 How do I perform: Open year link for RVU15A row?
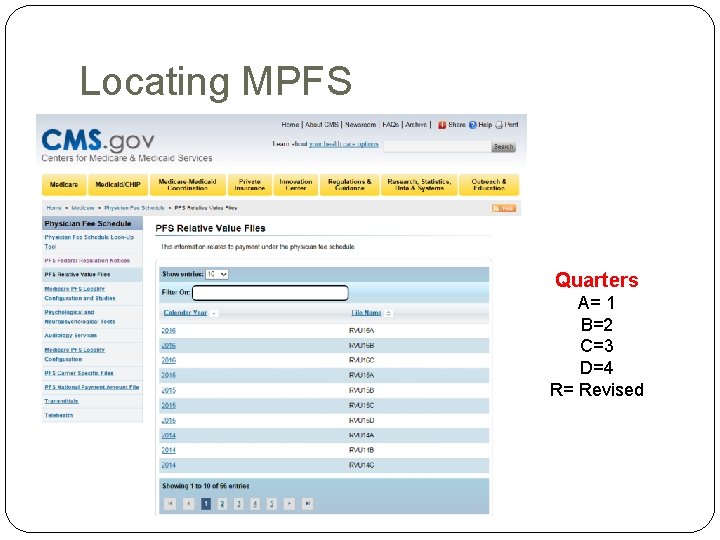(169, 375)
